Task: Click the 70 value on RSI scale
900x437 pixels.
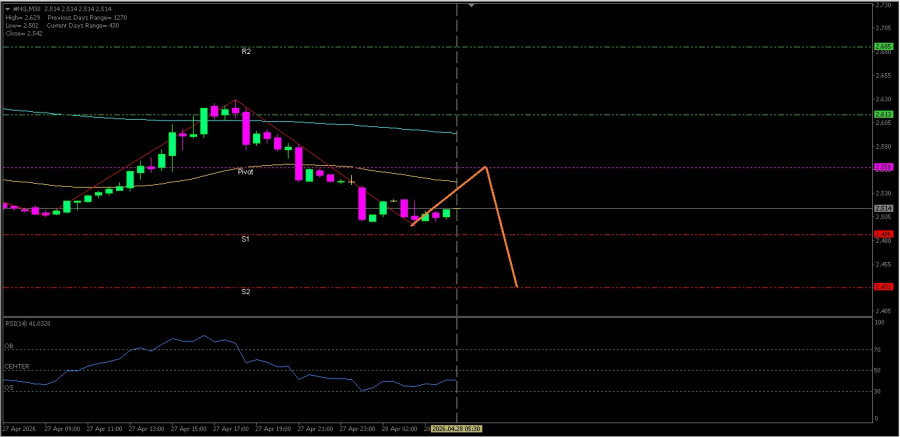Action: point(878,349)
